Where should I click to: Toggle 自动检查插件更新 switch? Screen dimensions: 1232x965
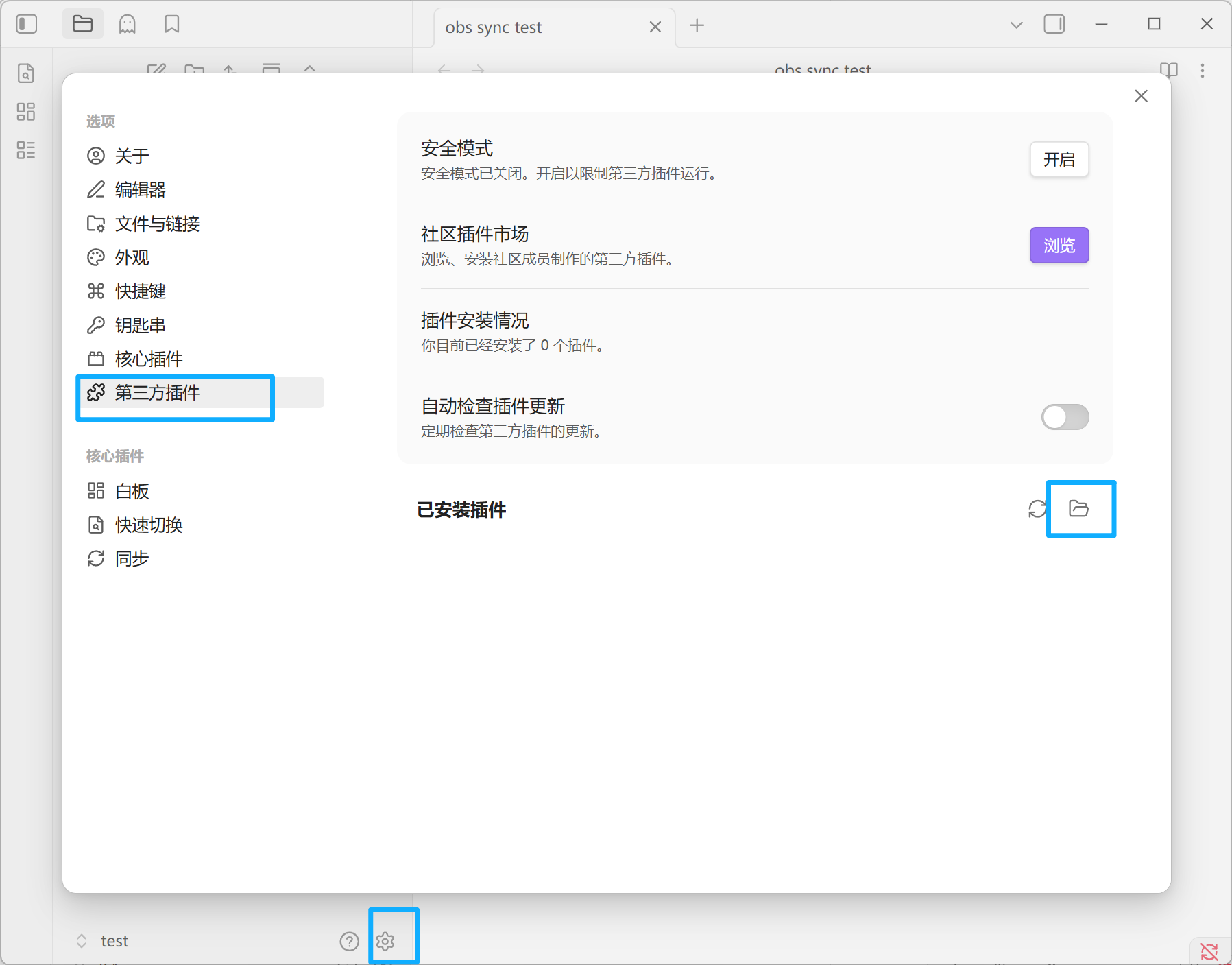coord(1065,417)
